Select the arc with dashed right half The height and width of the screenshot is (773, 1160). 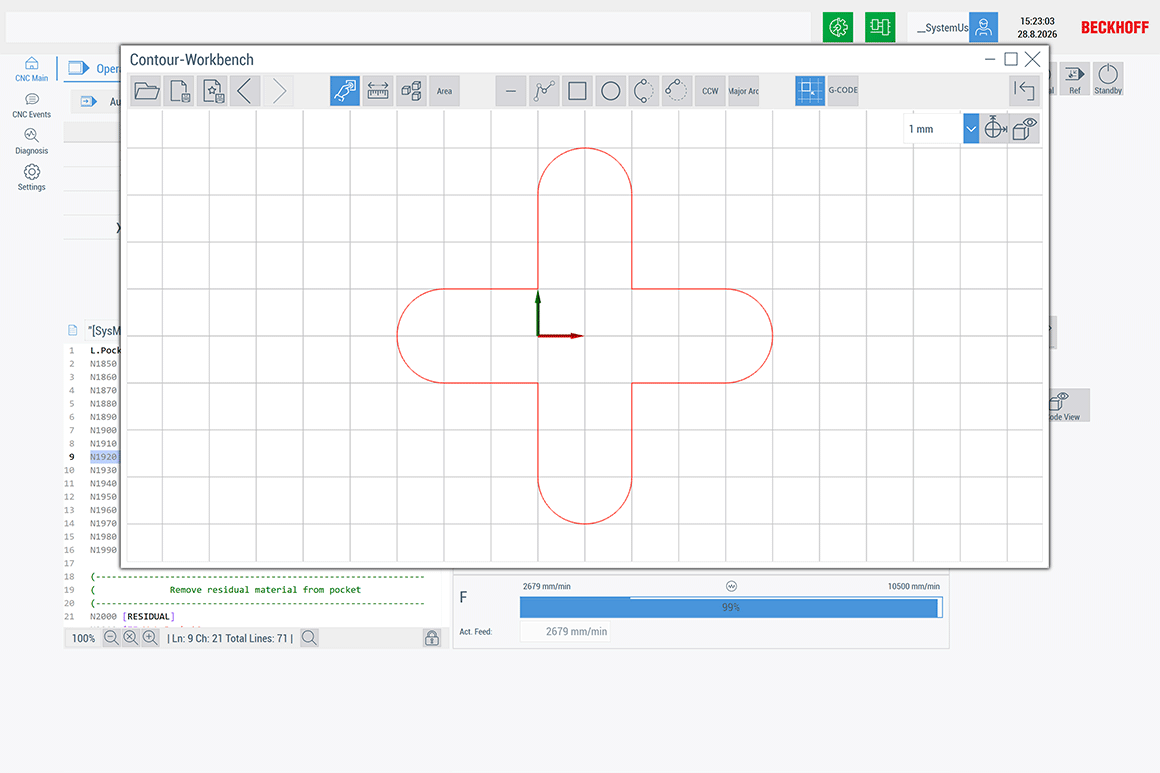coord(644,91)
